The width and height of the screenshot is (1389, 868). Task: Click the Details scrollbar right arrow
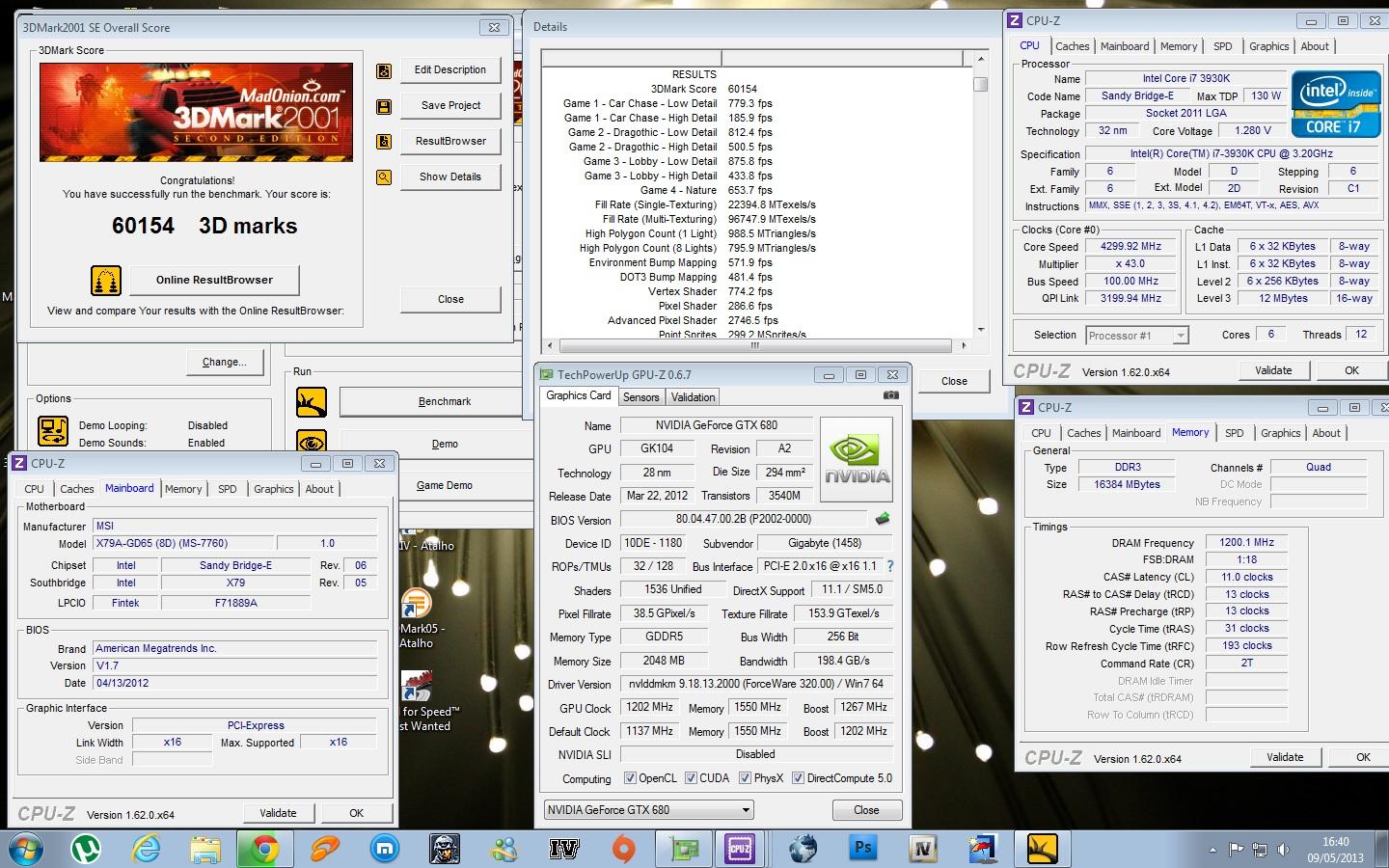tap(964, 345)
